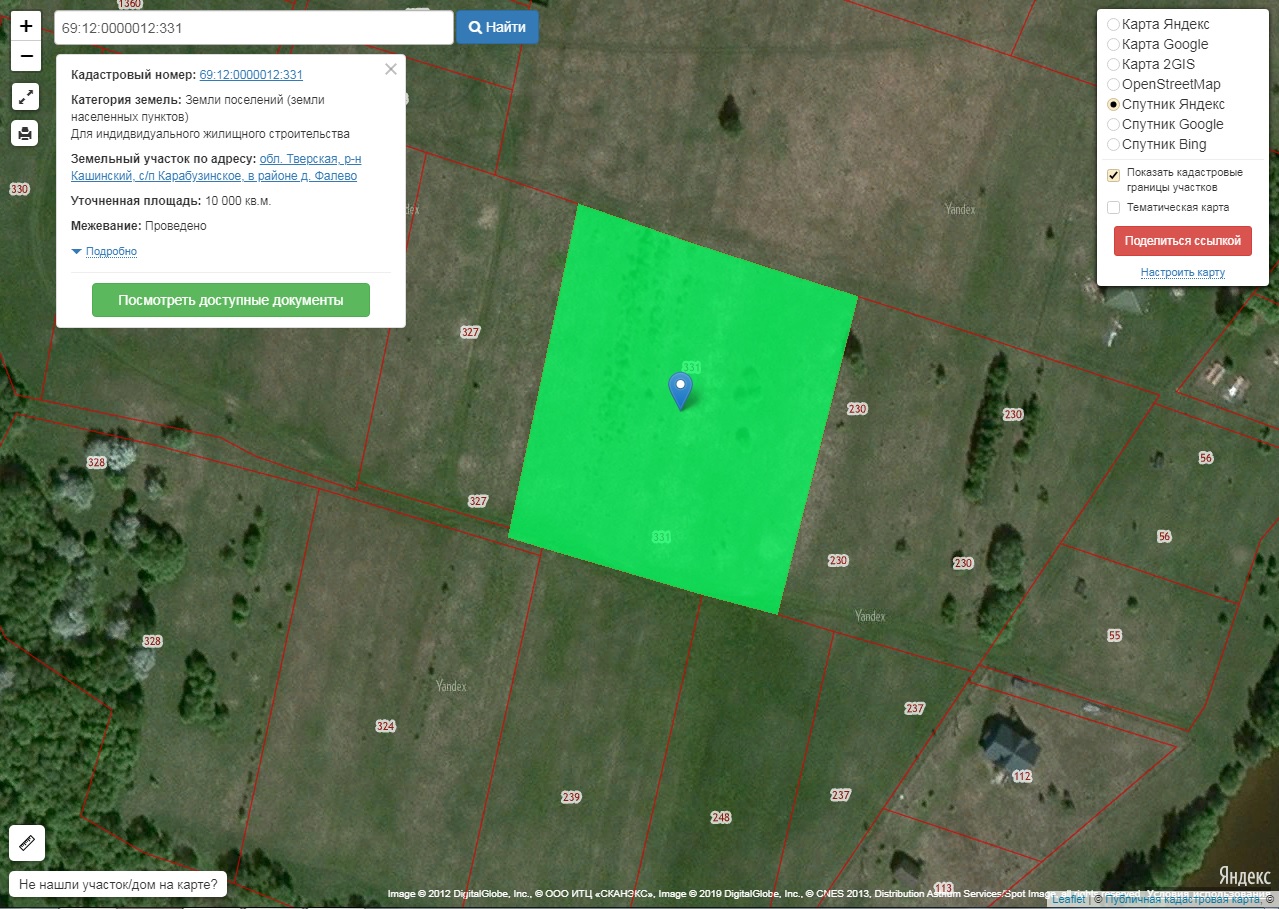This screenshot has width=1279, height=909.
Task: Zoom out with the minus button
Action: [x=26, y=56]
